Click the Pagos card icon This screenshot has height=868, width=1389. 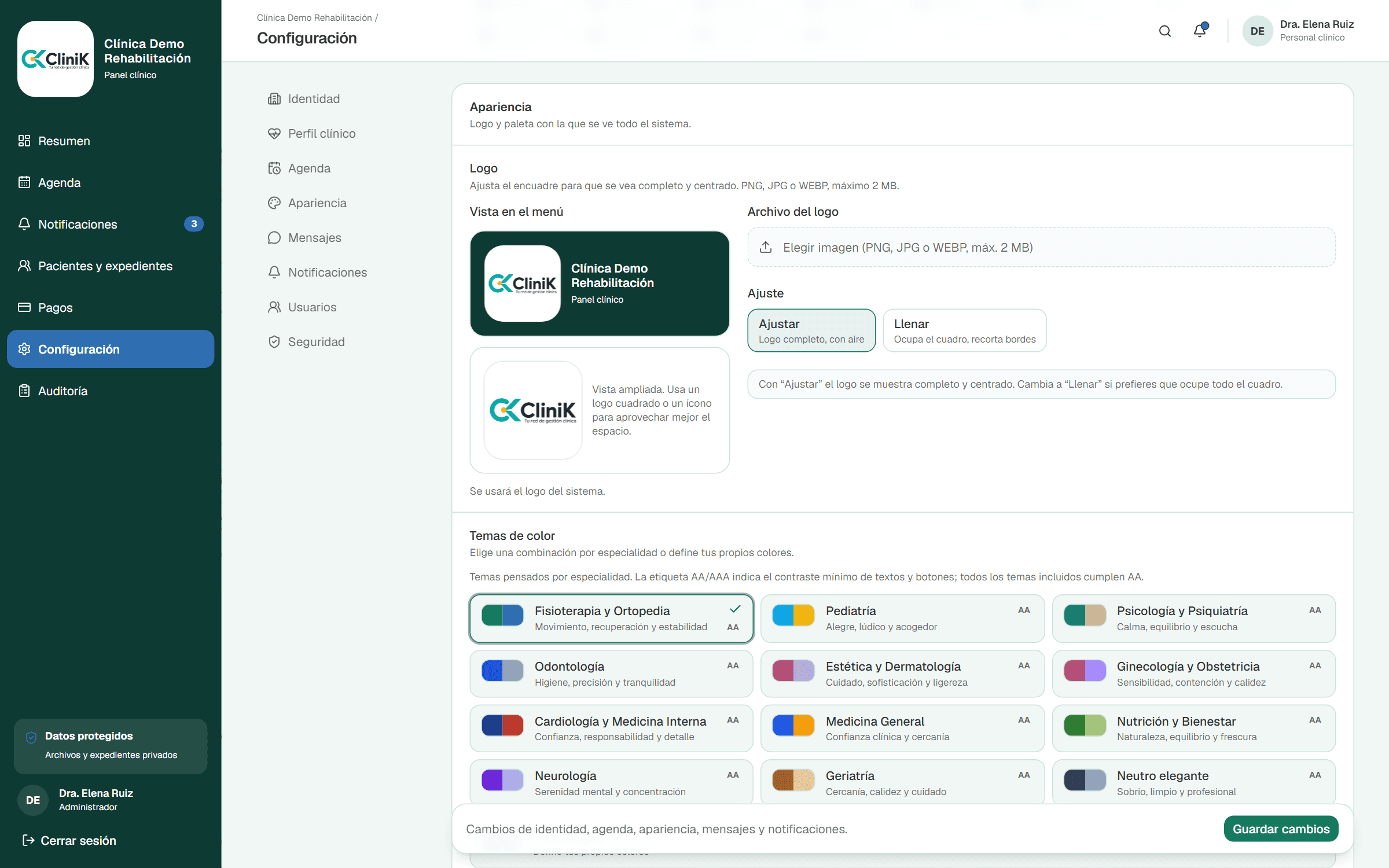coord(24,307)
